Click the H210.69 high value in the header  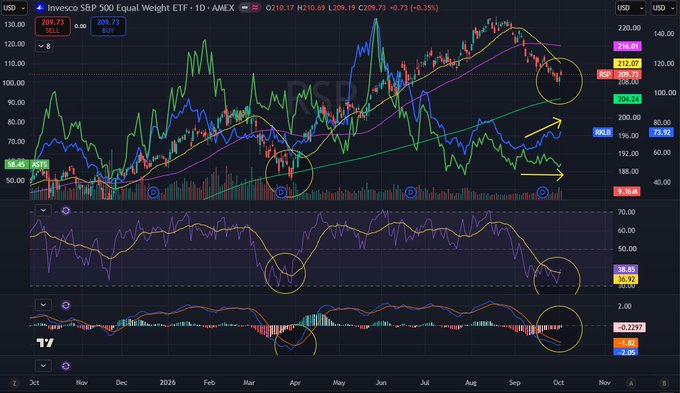coord(311,8)
